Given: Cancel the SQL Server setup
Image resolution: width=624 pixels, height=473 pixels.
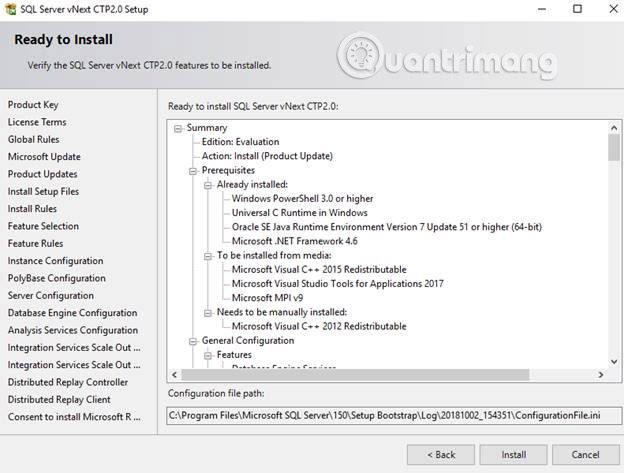Looking at the screenshot, I should [x=585, y=455].
